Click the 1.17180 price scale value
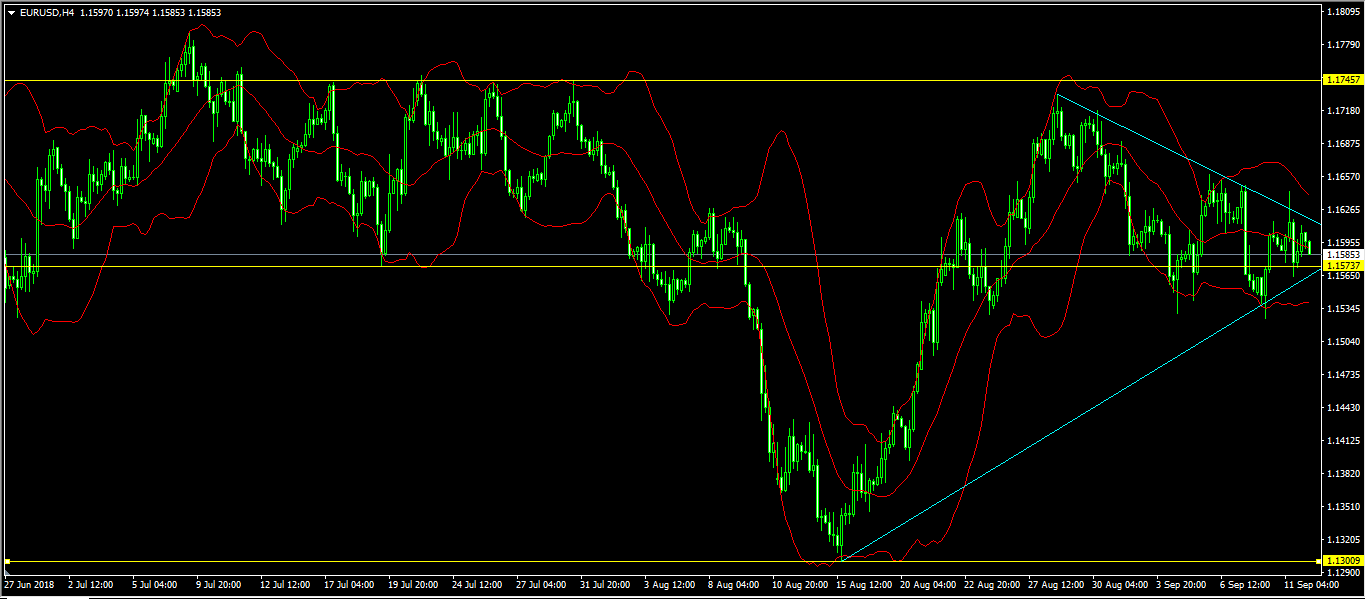Viewport: 1365px width, 599px height. pyautogui.click(x=1343, y=111)
